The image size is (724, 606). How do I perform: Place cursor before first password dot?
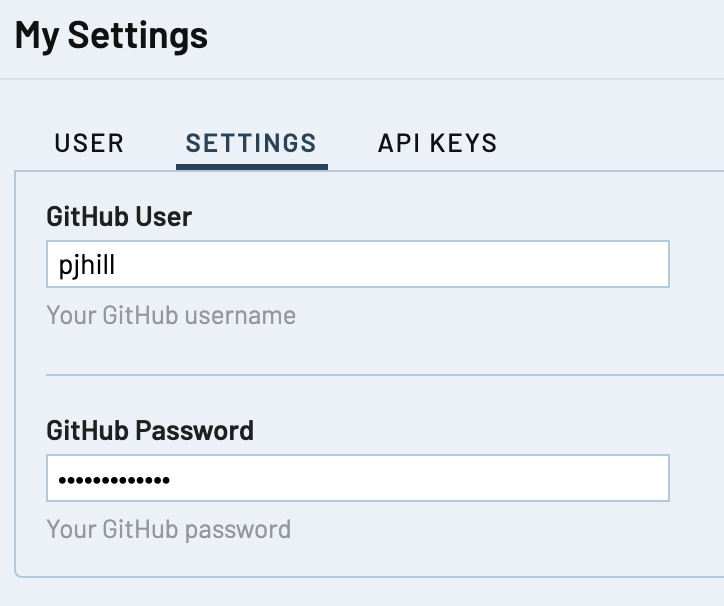(58, 480)
